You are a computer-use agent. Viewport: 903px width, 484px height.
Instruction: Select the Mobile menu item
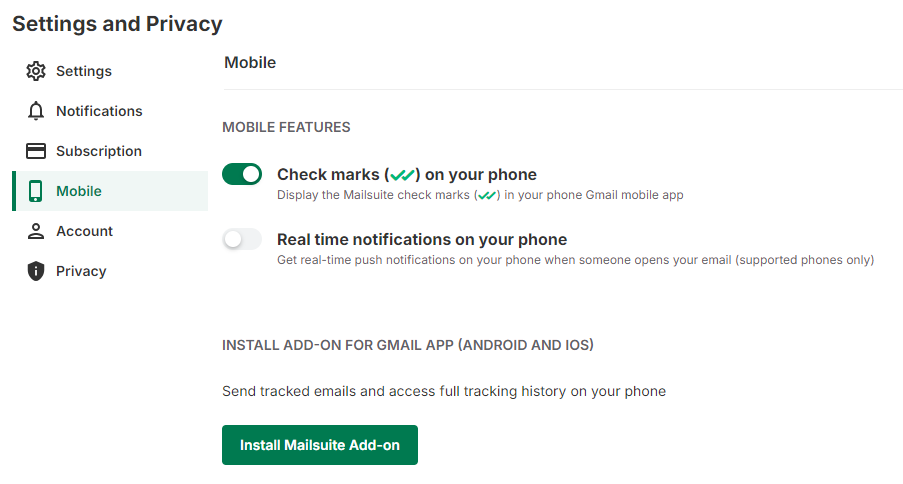tap(79, 191)
